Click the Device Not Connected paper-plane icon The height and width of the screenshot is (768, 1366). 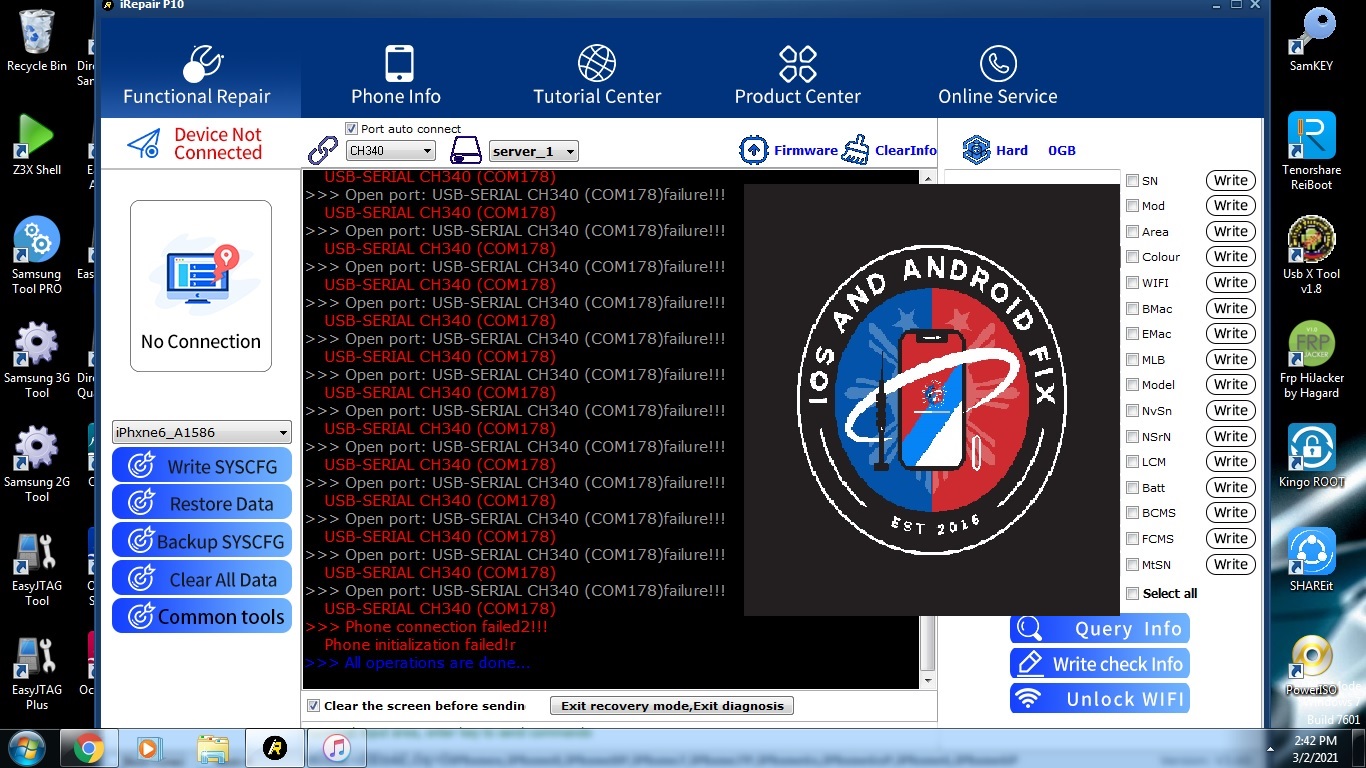click(144, 144)
